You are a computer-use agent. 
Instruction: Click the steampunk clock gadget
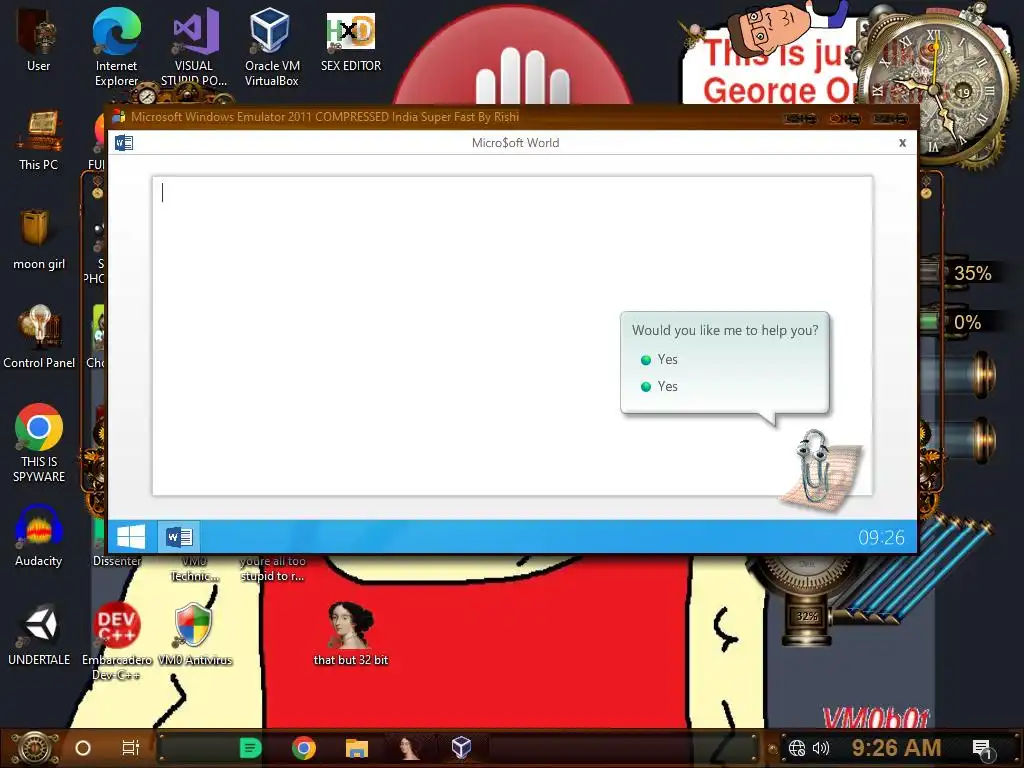pyautogui.click(x=935, y=88)
